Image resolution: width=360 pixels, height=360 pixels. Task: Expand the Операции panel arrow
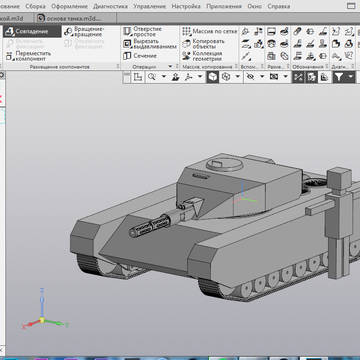click(170, 67)
